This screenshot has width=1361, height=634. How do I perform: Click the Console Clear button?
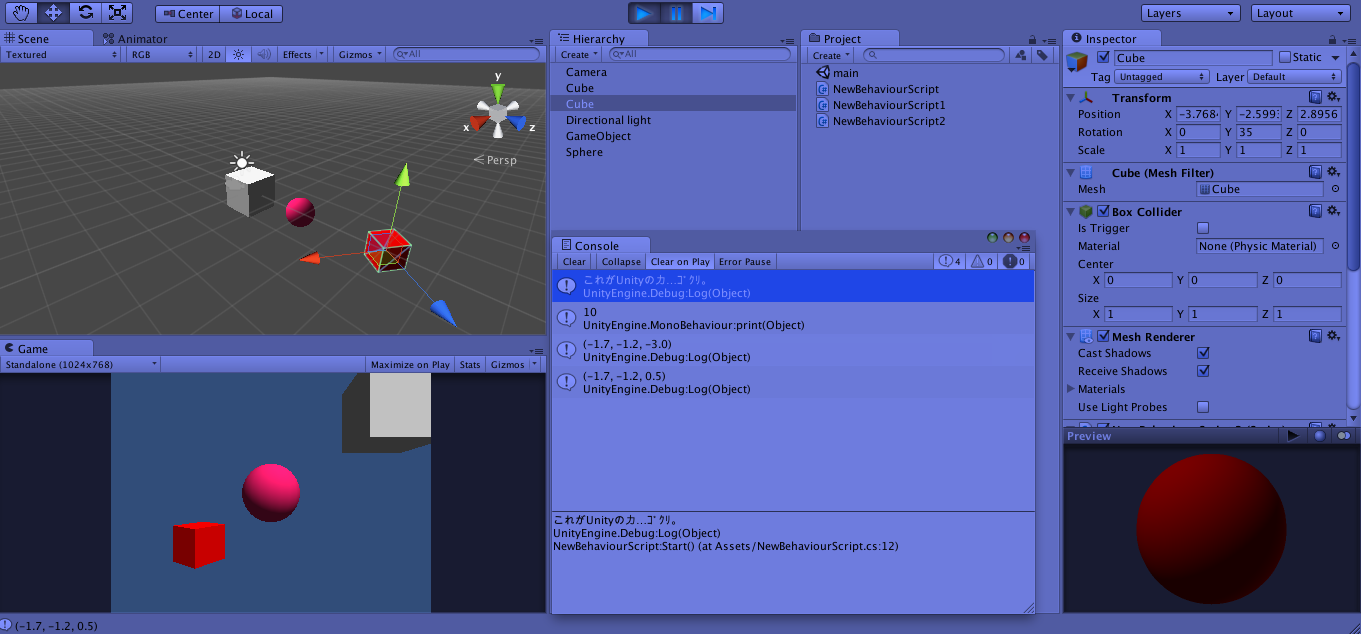pos(574,262)
